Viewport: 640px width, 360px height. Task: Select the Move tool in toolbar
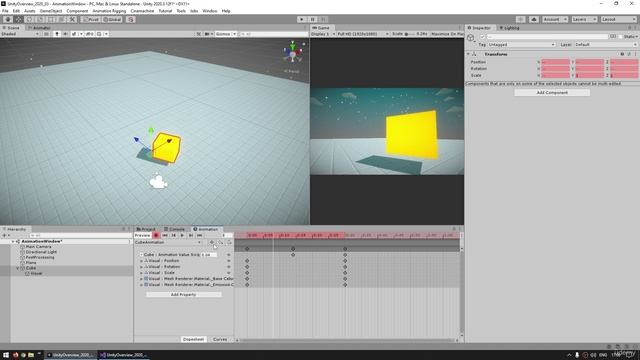[18, 19]
